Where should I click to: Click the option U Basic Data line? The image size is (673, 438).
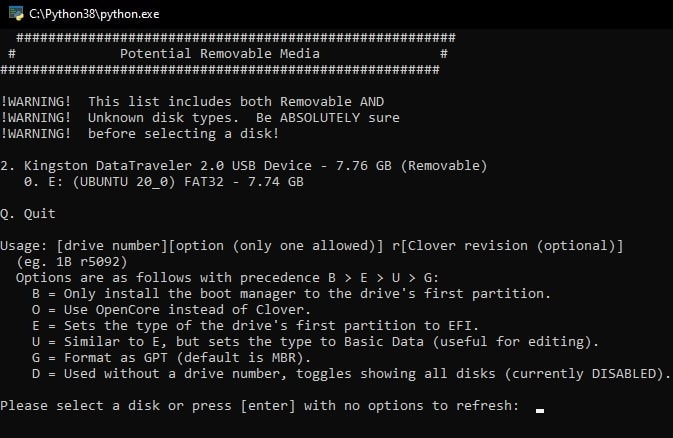[x=315, y=342]
